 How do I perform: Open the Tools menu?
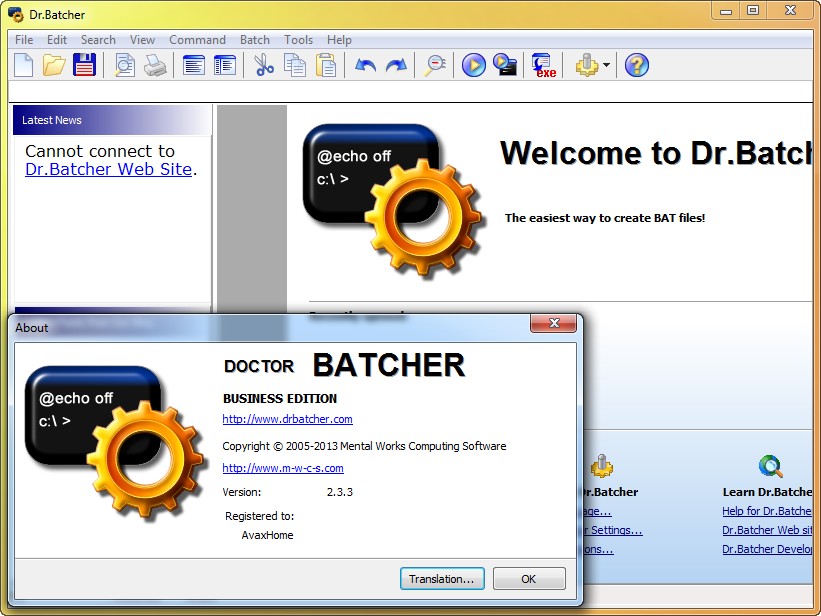pyautogui.click(x=298, y=40)
